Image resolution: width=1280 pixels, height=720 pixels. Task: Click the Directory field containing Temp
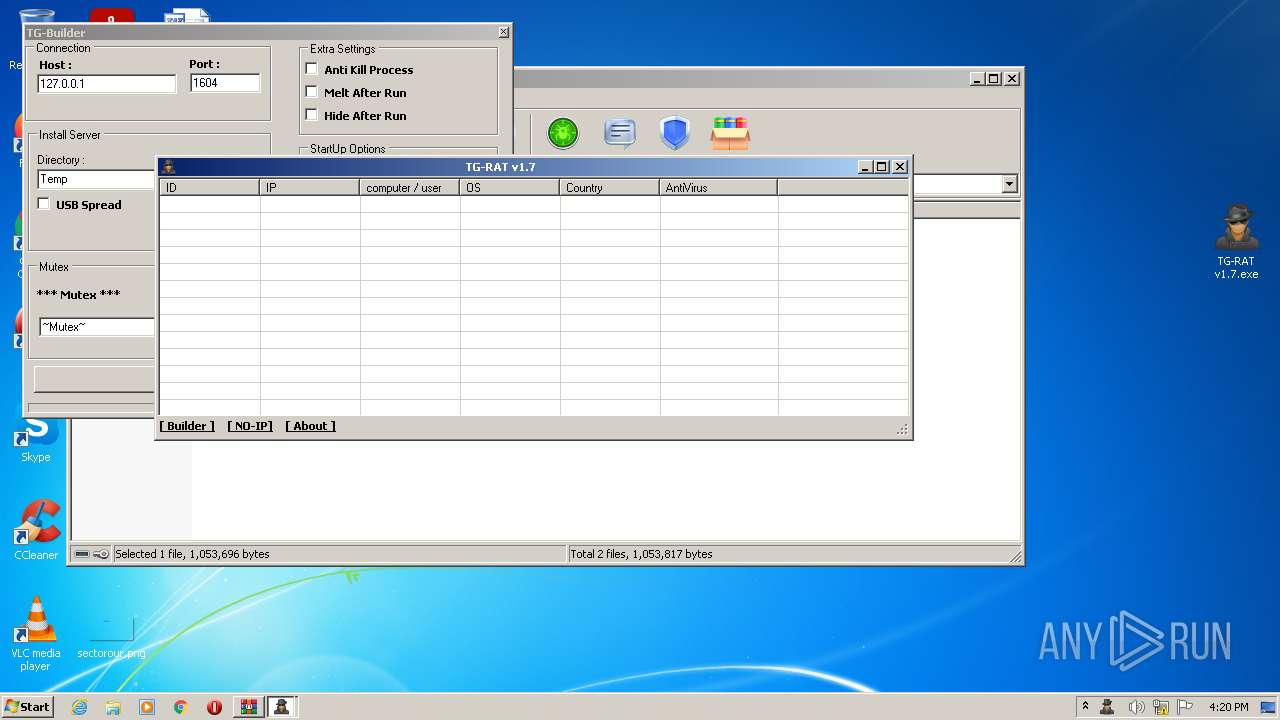point(97,180)
